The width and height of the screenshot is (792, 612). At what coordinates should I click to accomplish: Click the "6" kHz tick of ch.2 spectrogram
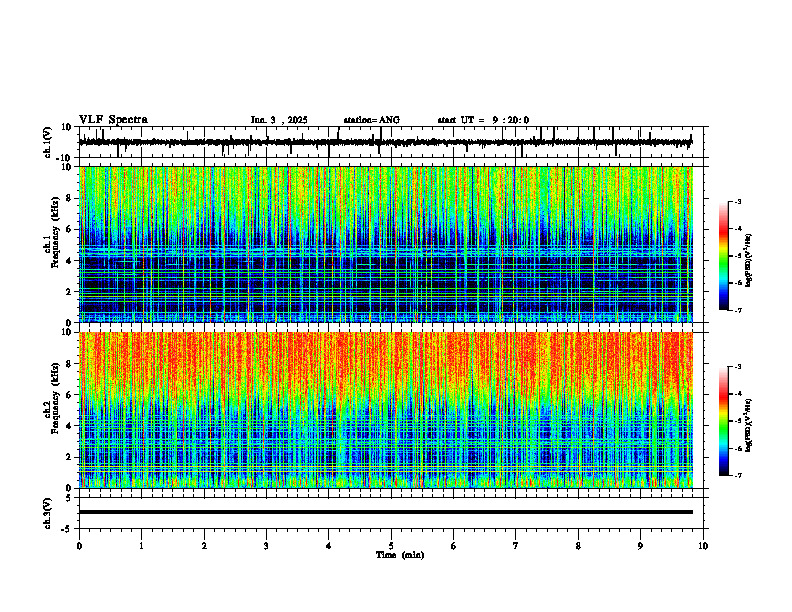click(70, 395)
